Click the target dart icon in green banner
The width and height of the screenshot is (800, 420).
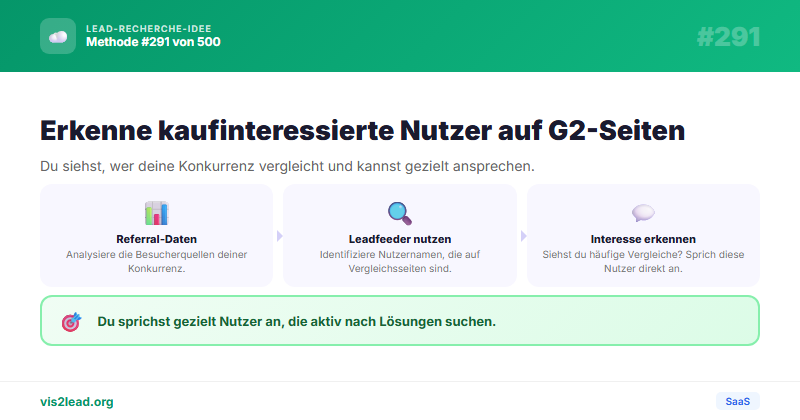point(71,322)
